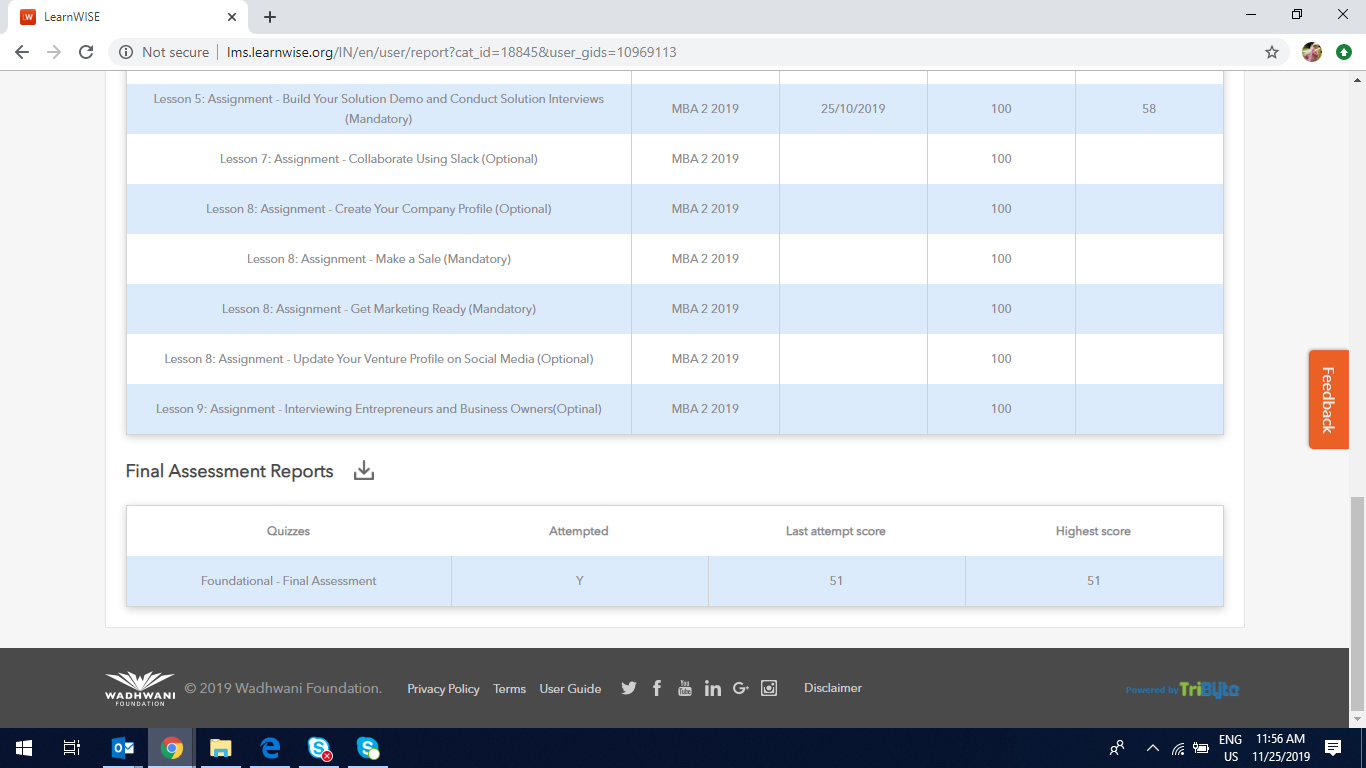Open the Facebook footer icon
This screenshot has width=1366, height=768.
(x=657, y=688)
